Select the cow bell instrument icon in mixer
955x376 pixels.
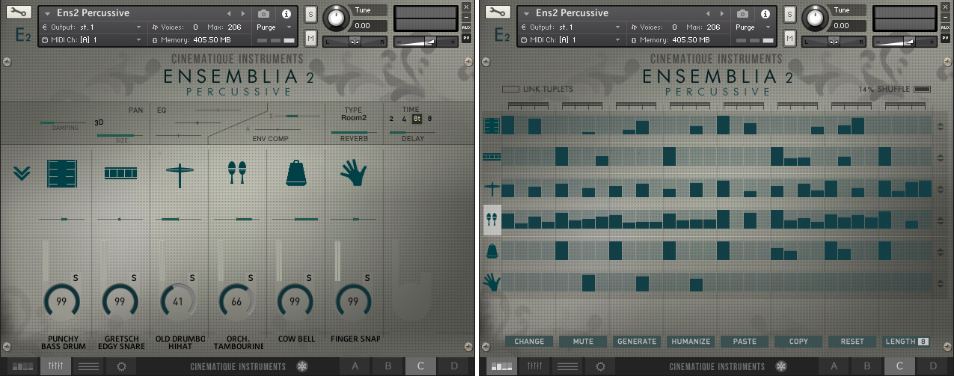(x=295, y=173)
